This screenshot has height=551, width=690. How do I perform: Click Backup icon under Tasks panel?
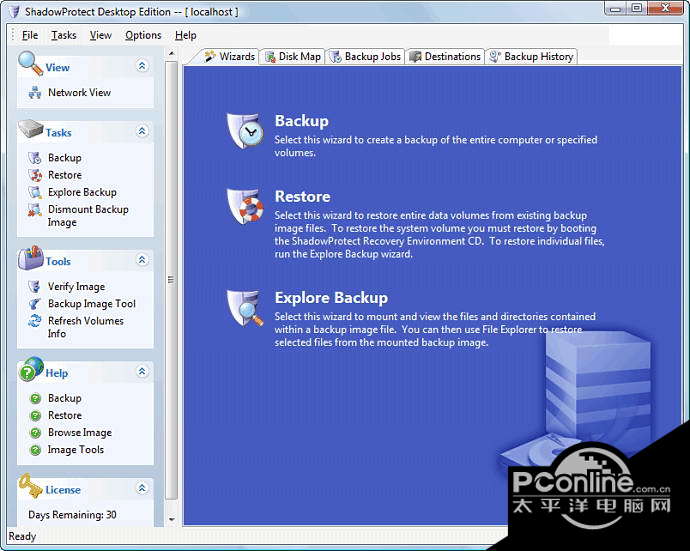click(x=35, y=158)
